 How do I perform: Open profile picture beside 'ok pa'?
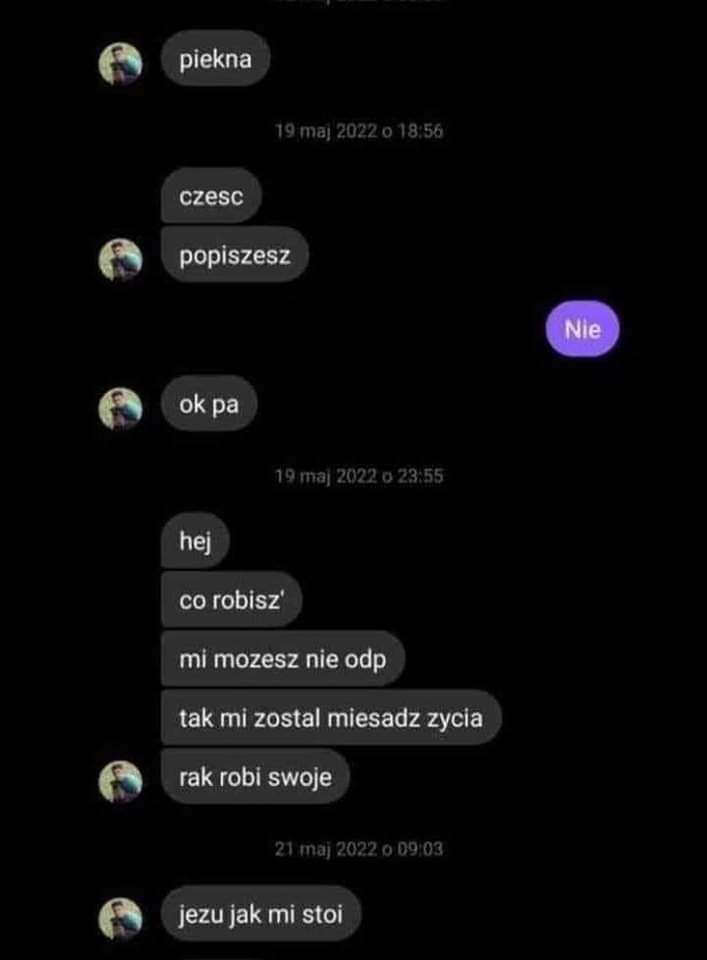point(121,408)
